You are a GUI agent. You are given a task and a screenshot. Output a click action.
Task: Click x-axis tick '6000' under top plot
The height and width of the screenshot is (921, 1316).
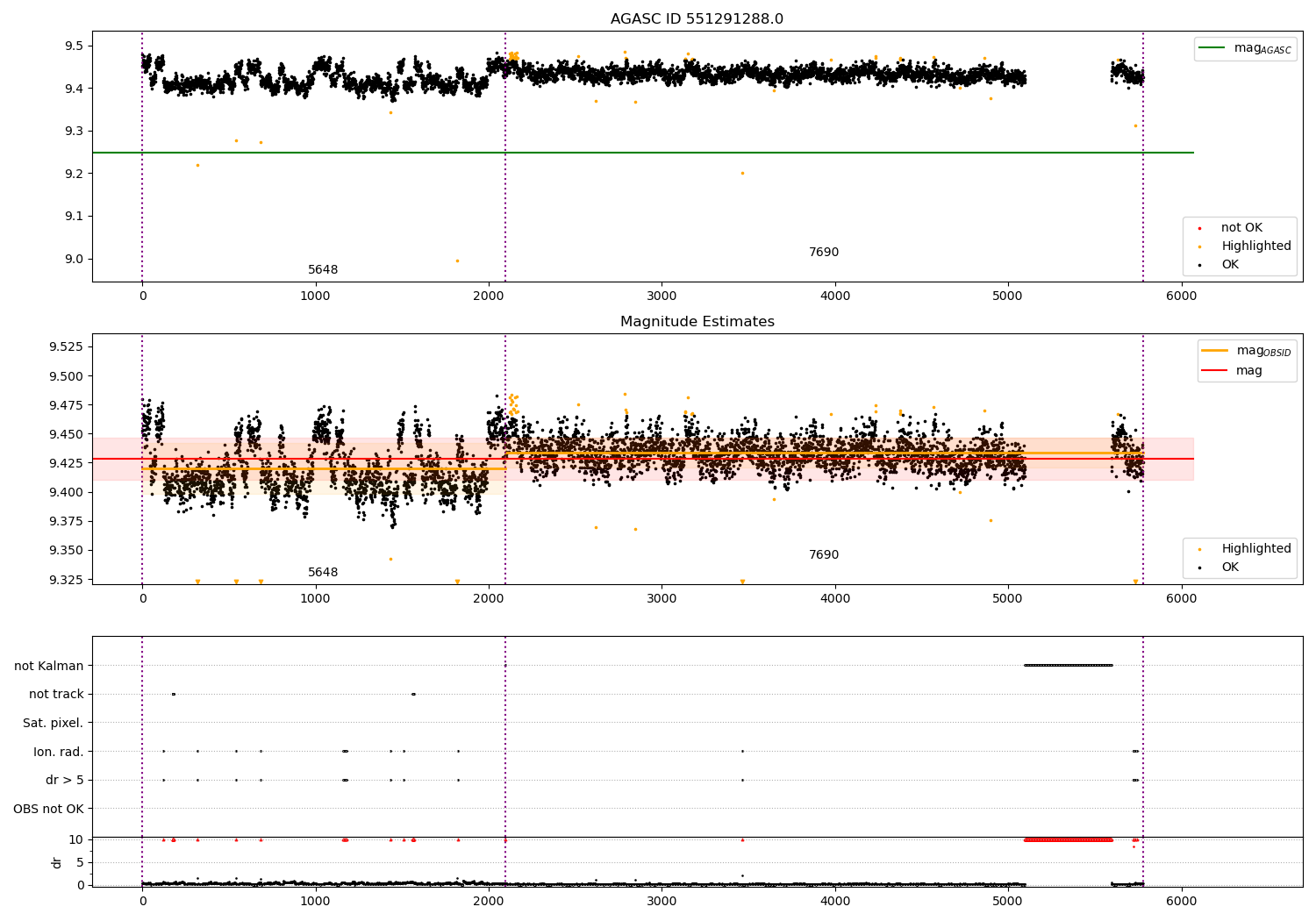[1181, 296]
